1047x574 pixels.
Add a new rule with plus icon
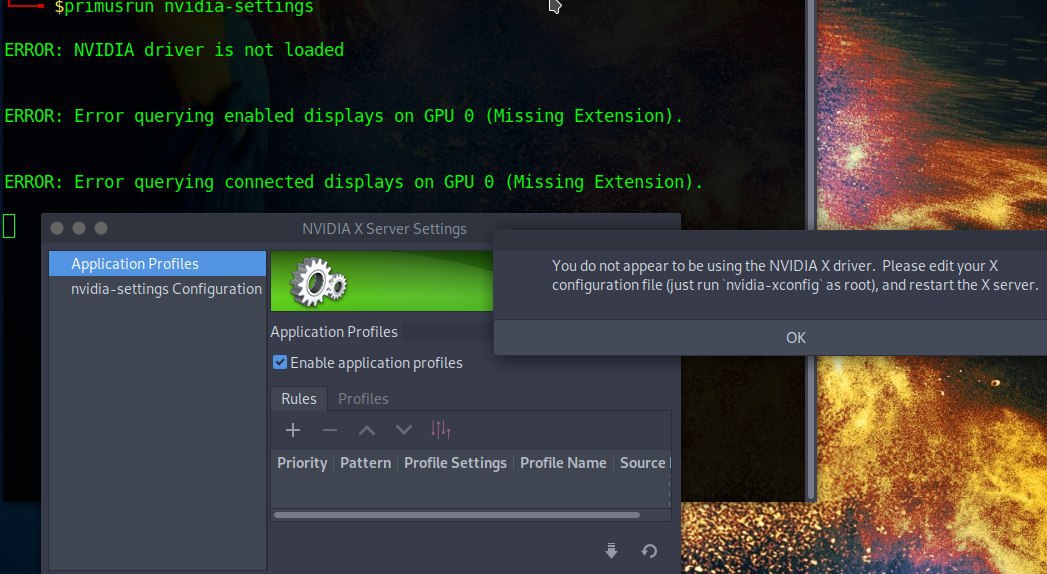coord(292,430)
